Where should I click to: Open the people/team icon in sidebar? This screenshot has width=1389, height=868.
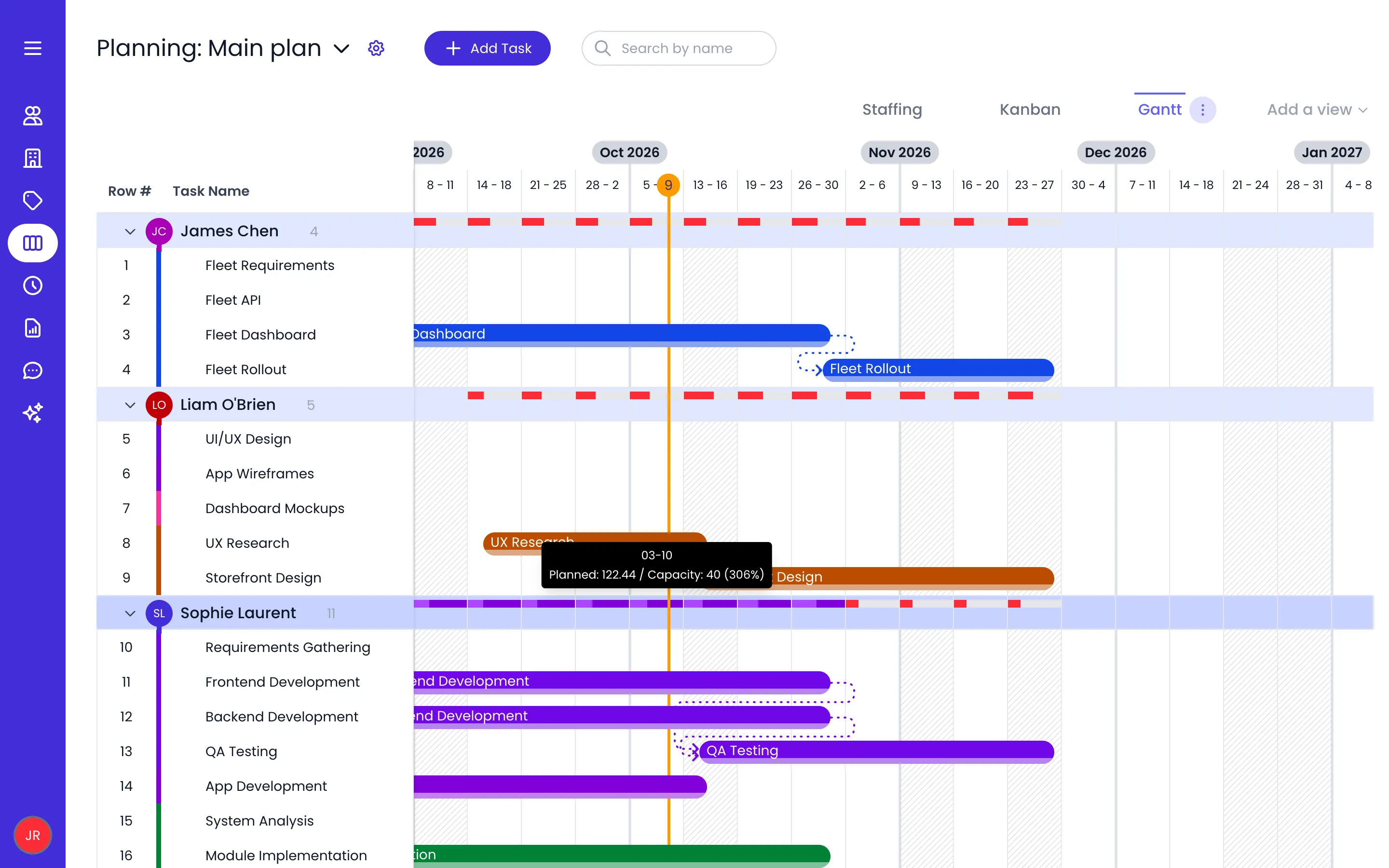pos(33,116)
